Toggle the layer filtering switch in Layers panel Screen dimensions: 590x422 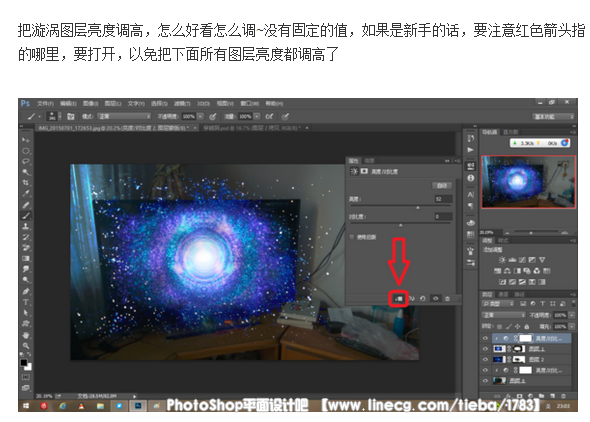click(573, 303)
